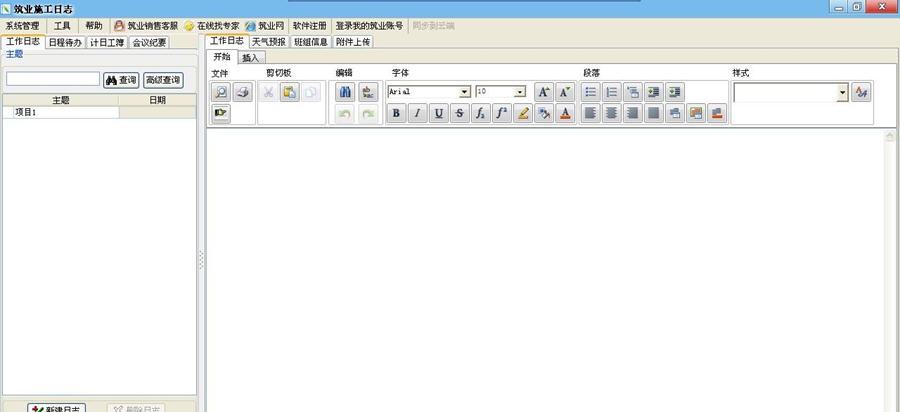Click the paragraph shading icon
900x412 pixels.
[x=696, y=113]
